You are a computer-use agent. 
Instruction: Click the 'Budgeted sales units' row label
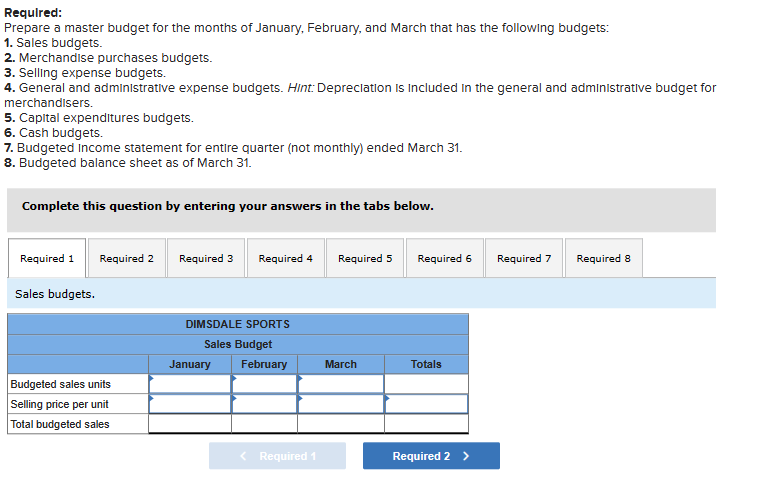tap(61, 384)
